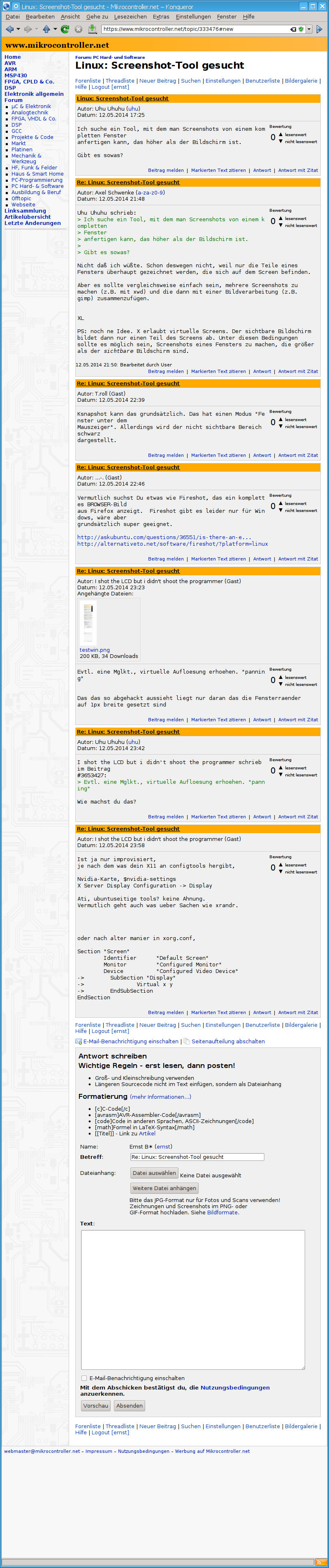
Task: Reload the page with the green reload icon
Action: [65, 29]
